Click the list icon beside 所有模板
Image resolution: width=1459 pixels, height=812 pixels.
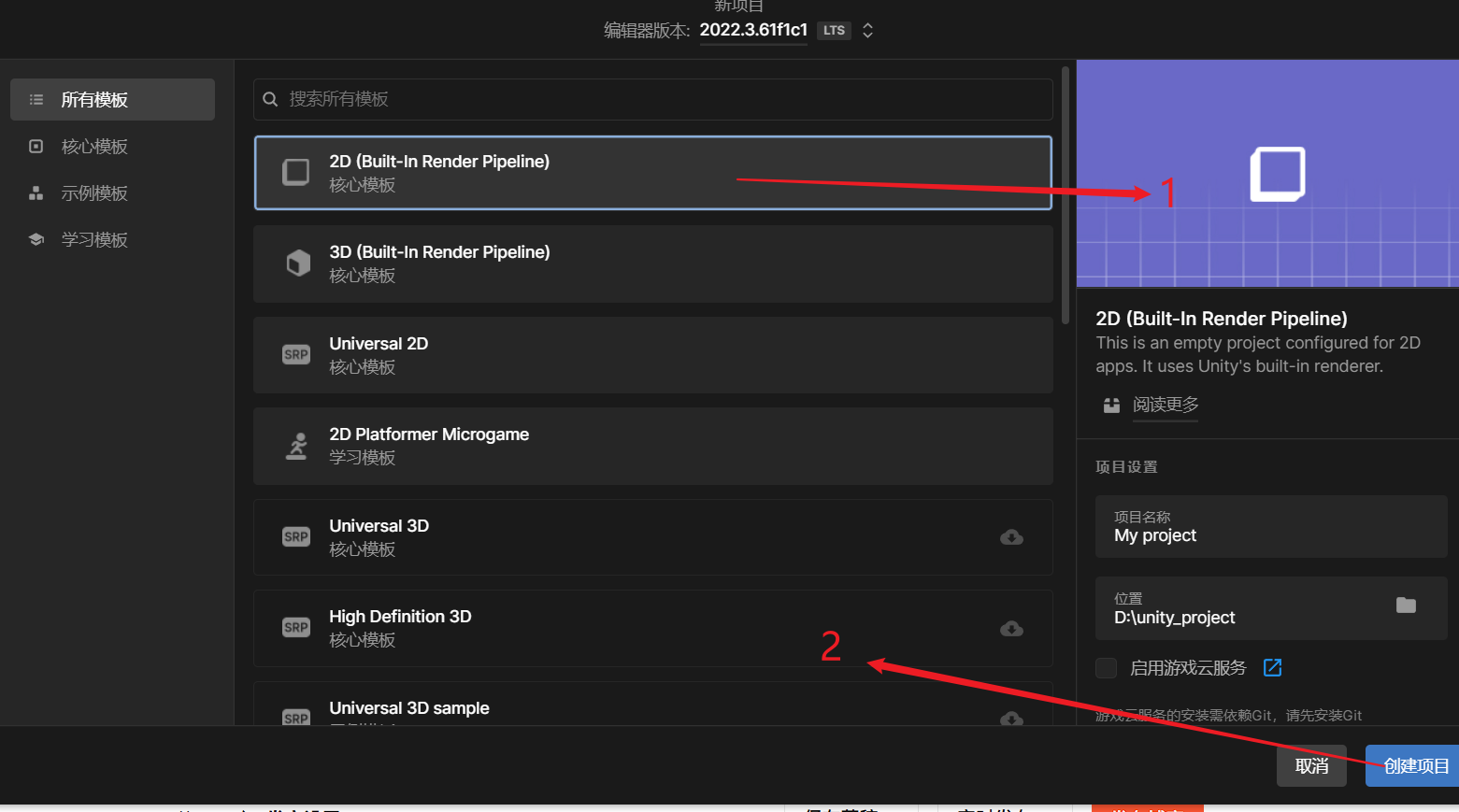point(36,99)
